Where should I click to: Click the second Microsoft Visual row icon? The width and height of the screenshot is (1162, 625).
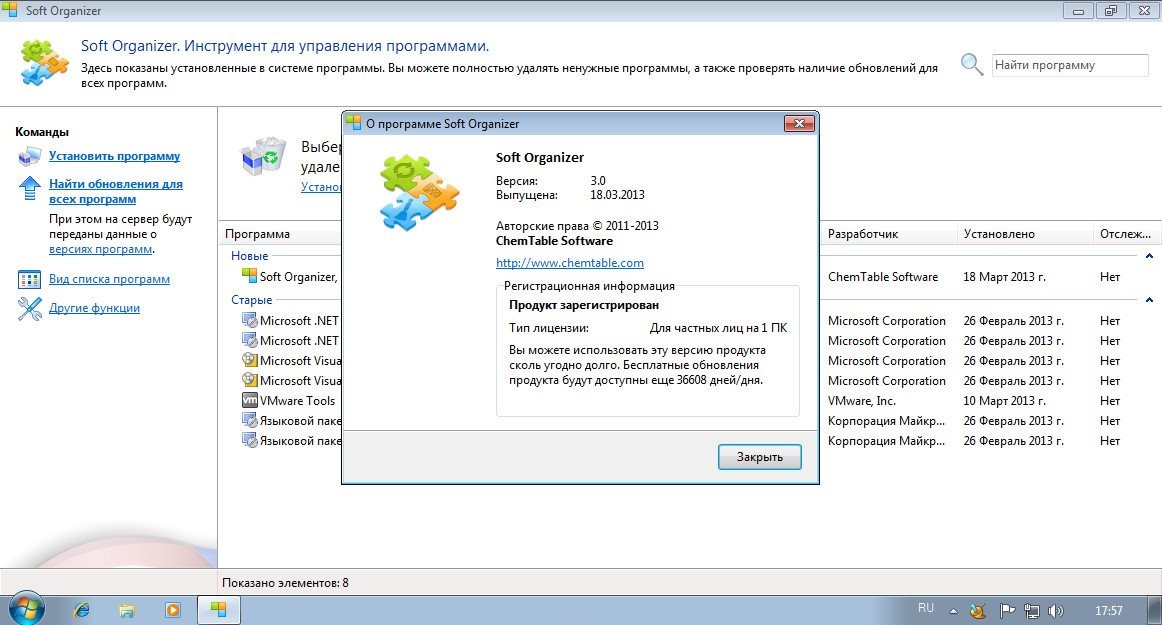[x=250, y=380]
